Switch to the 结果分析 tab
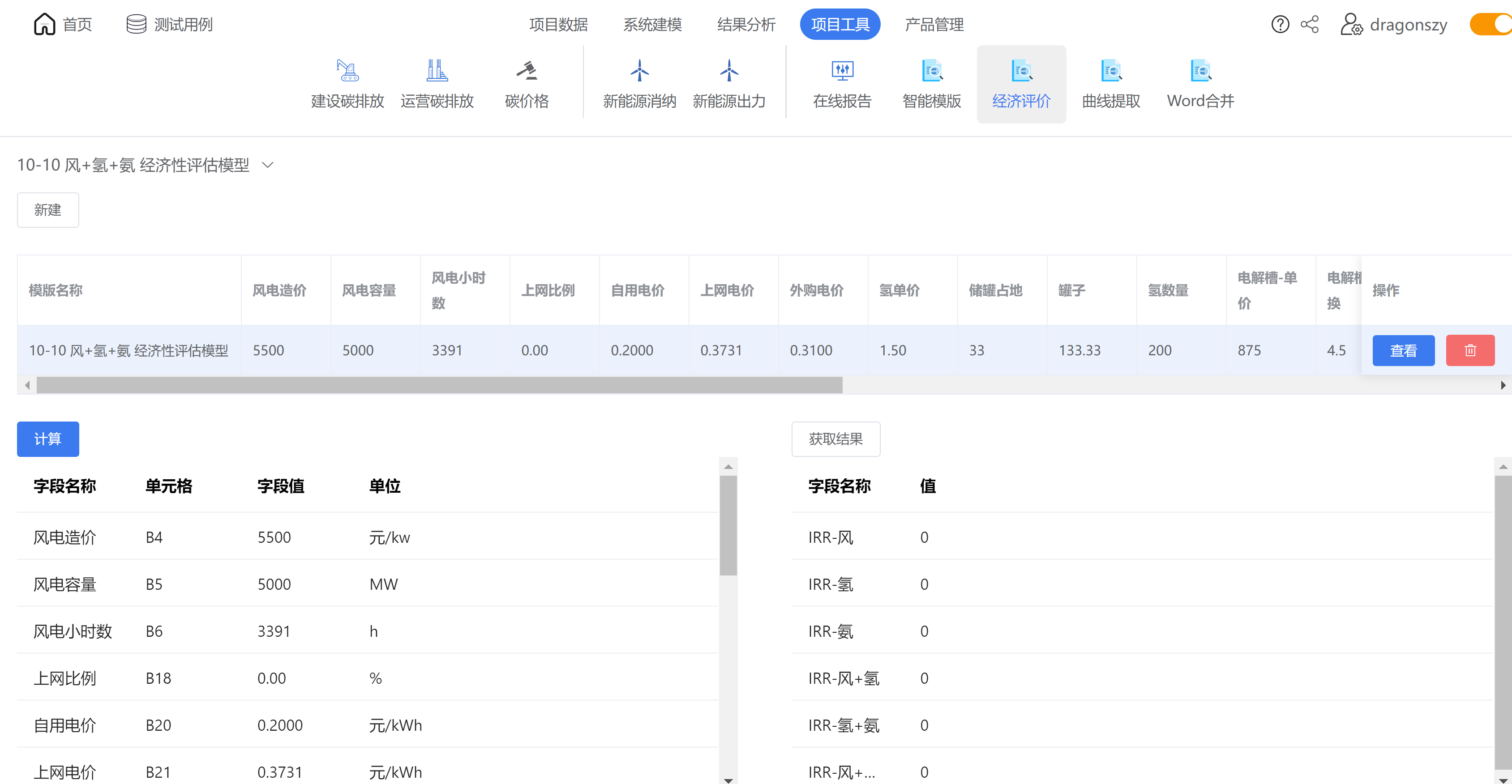 point(746,25)
